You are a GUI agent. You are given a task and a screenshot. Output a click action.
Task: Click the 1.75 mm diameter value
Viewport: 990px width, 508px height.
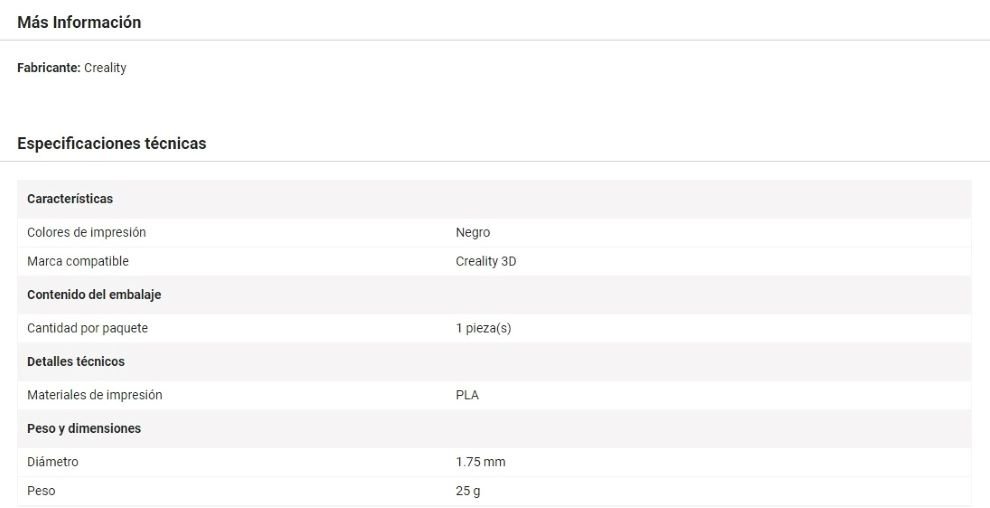coord(481,462)
